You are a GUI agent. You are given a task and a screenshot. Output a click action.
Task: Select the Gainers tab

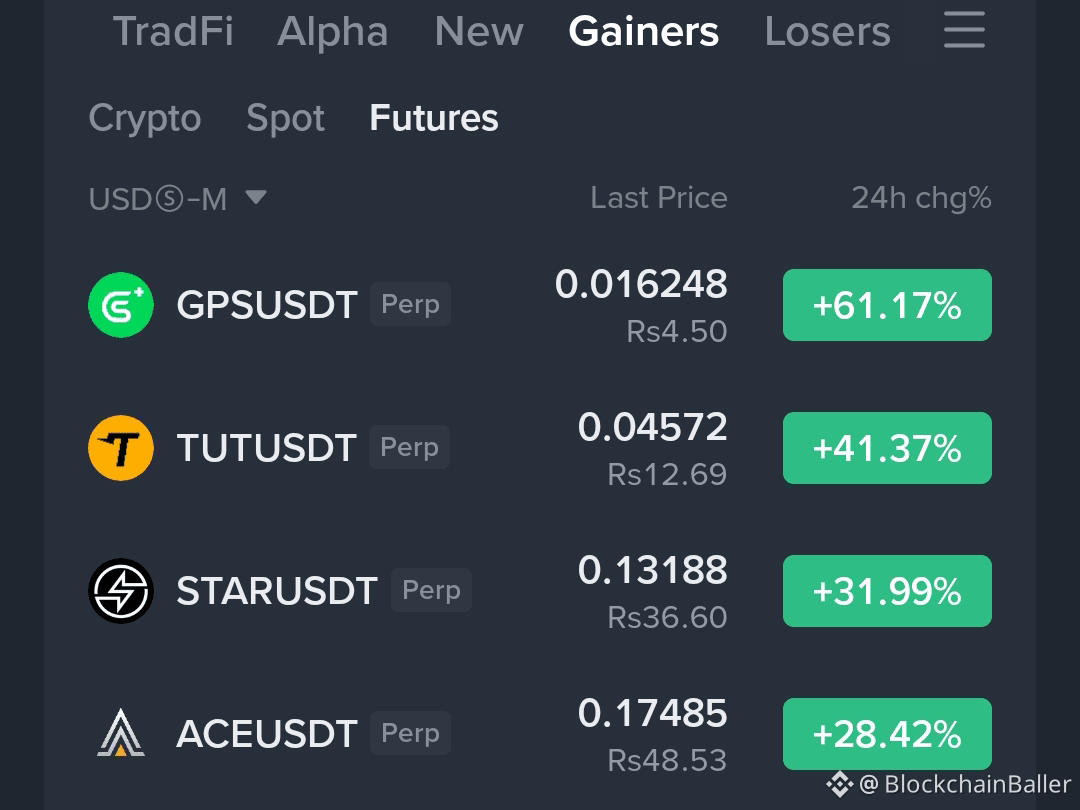coord(643,31)
